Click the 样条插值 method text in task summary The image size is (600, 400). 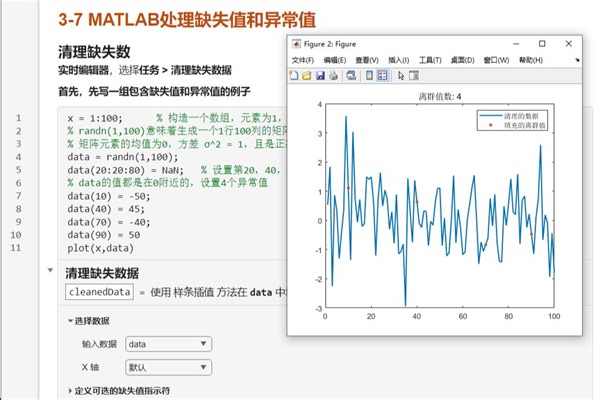[194, 292]
